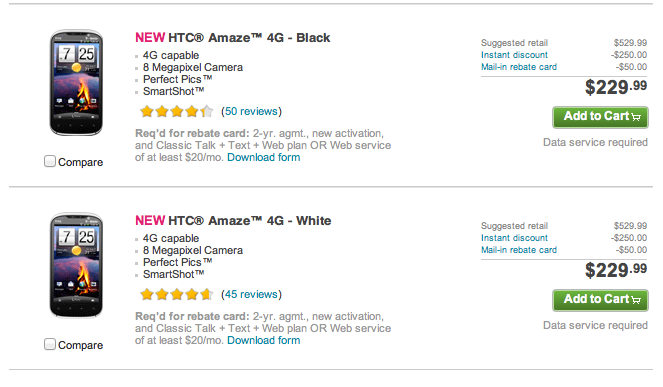The image size is (663, 387).
Task: Open Instant discount details for the black Amaze
Action: point(514,55)
